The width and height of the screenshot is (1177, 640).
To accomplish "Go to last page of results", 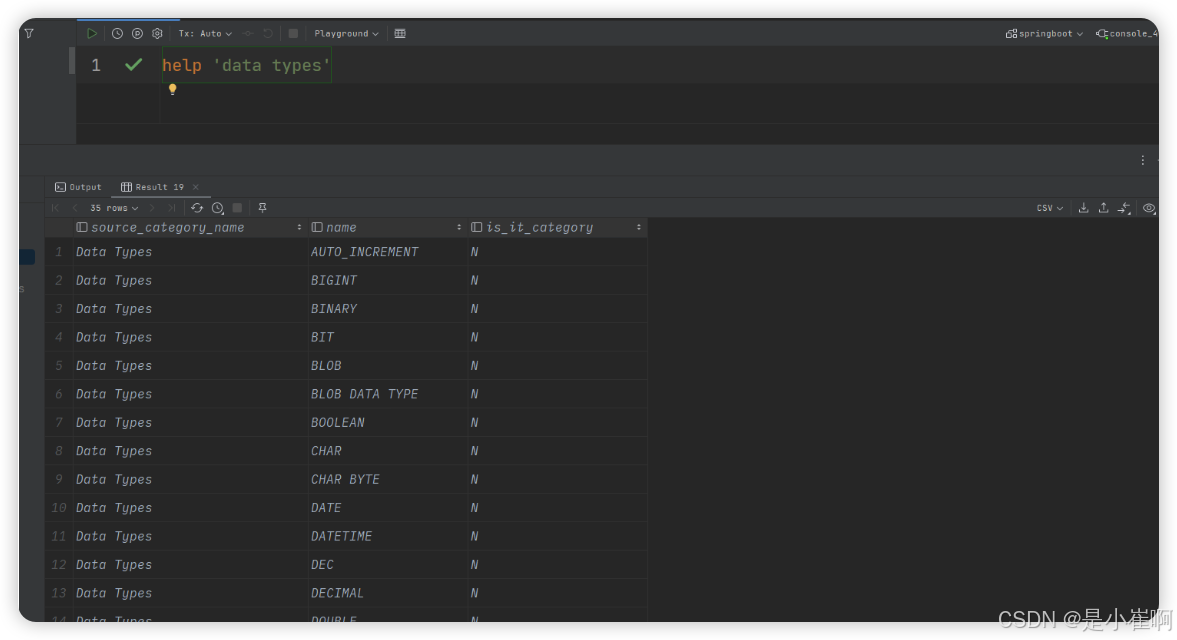I will pyautogui.click(x=172, y=208).
